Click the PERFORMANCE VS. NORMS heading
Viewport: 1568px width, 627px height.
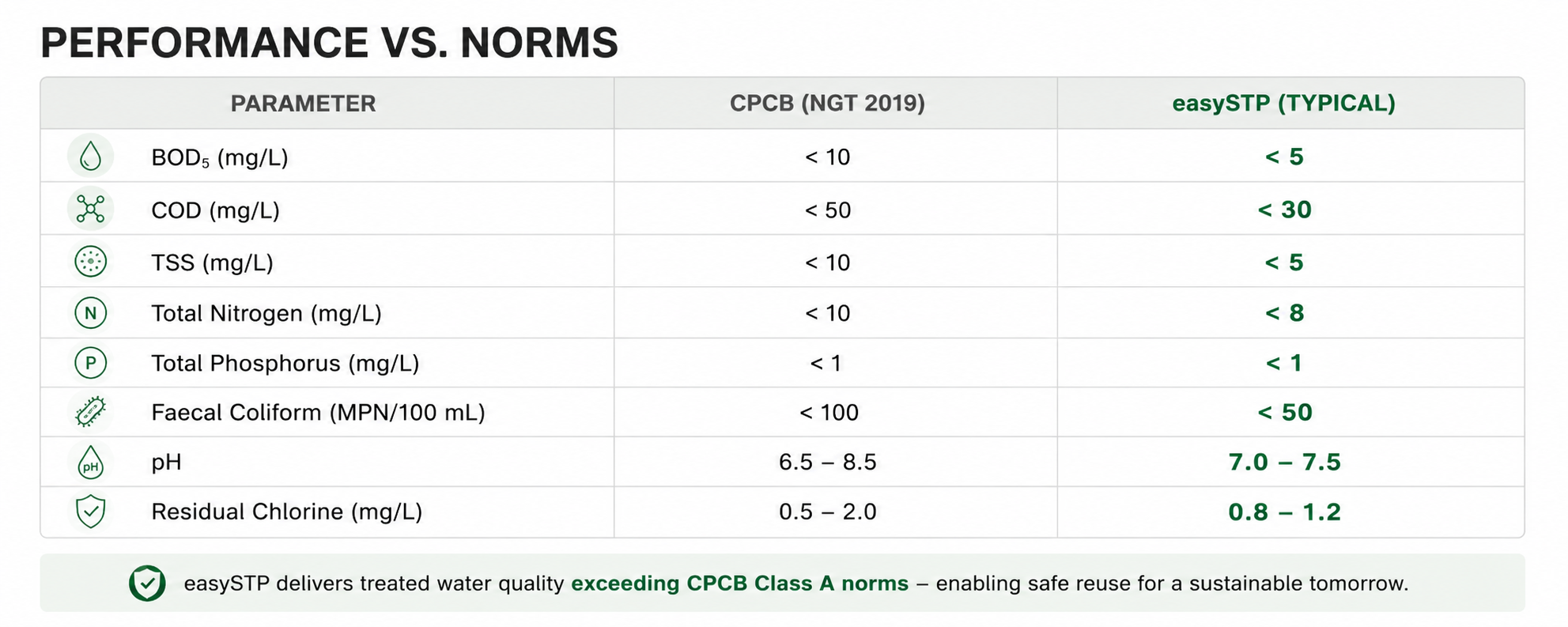(329, 43)
